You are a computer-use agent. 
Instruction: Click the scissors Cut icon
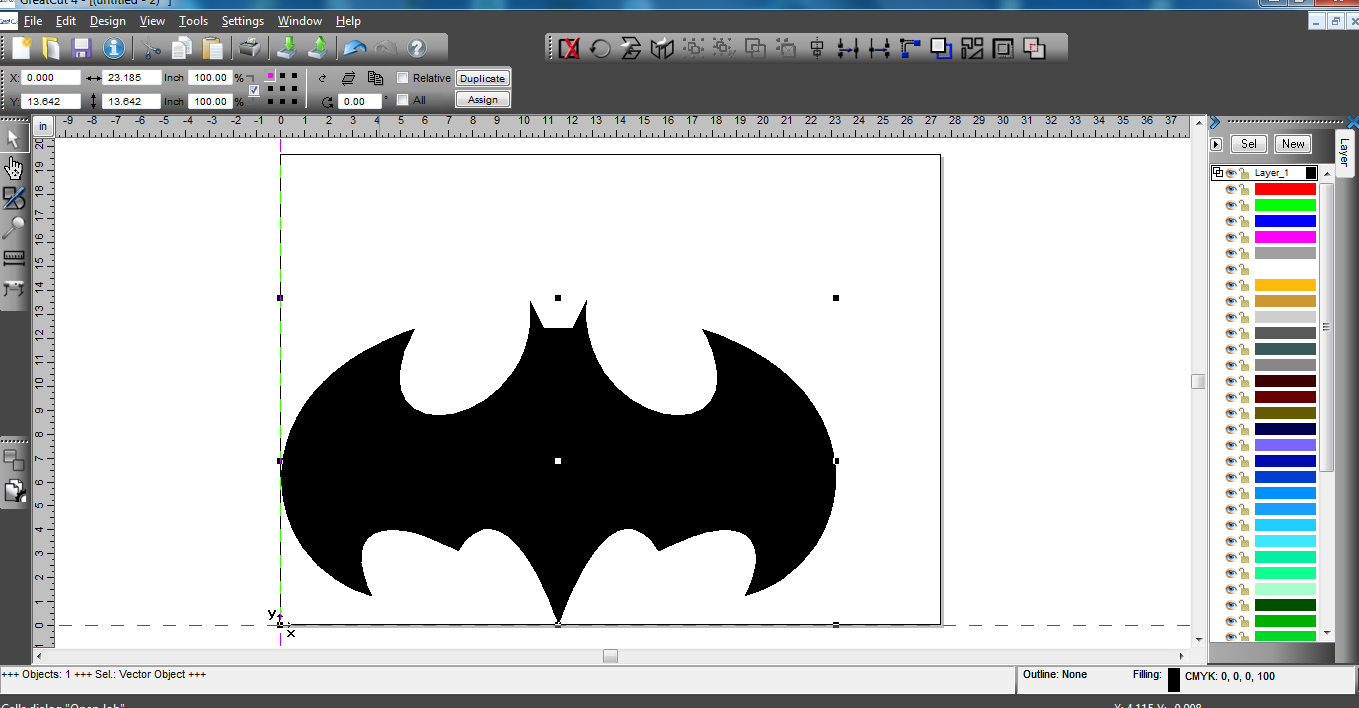pos(151,48)
